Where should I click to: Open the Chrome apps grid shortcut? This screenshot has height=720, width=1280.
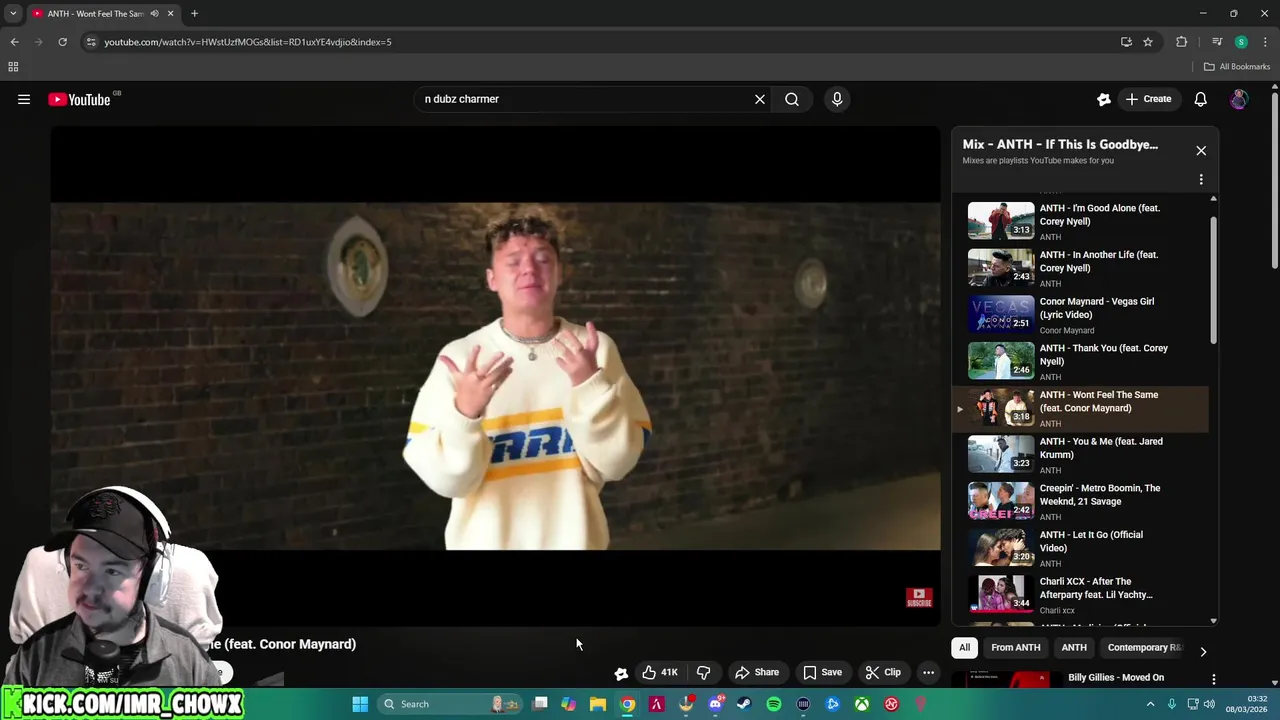coord(13,67)
